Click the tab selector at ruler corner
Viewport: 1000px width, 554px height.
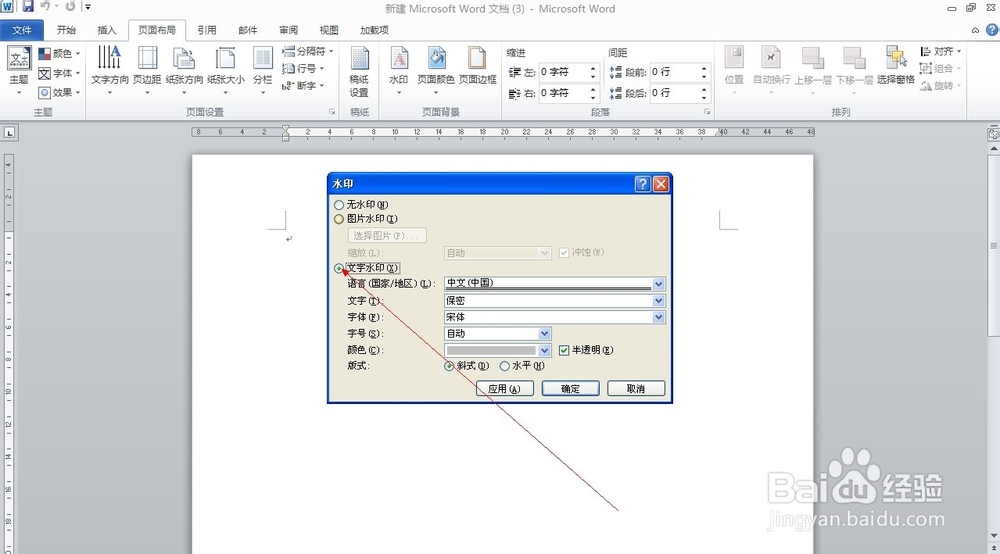10,133
